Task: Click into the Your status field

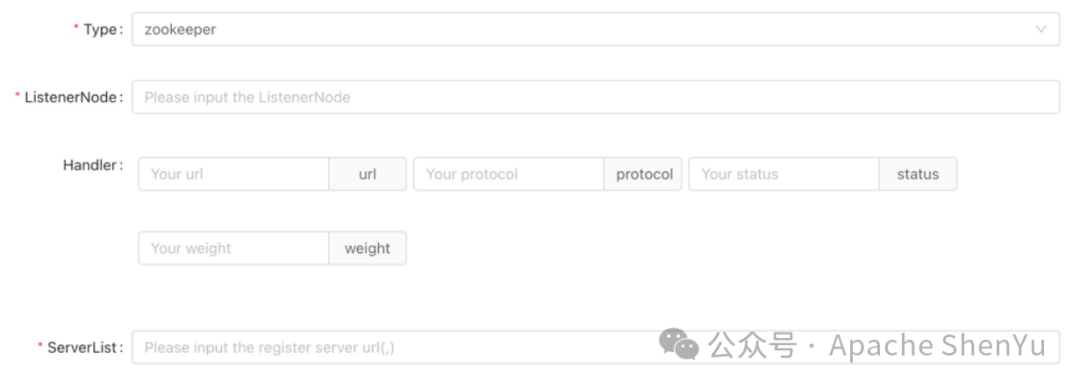Action: pyautogui.click(x=784, y=174)
